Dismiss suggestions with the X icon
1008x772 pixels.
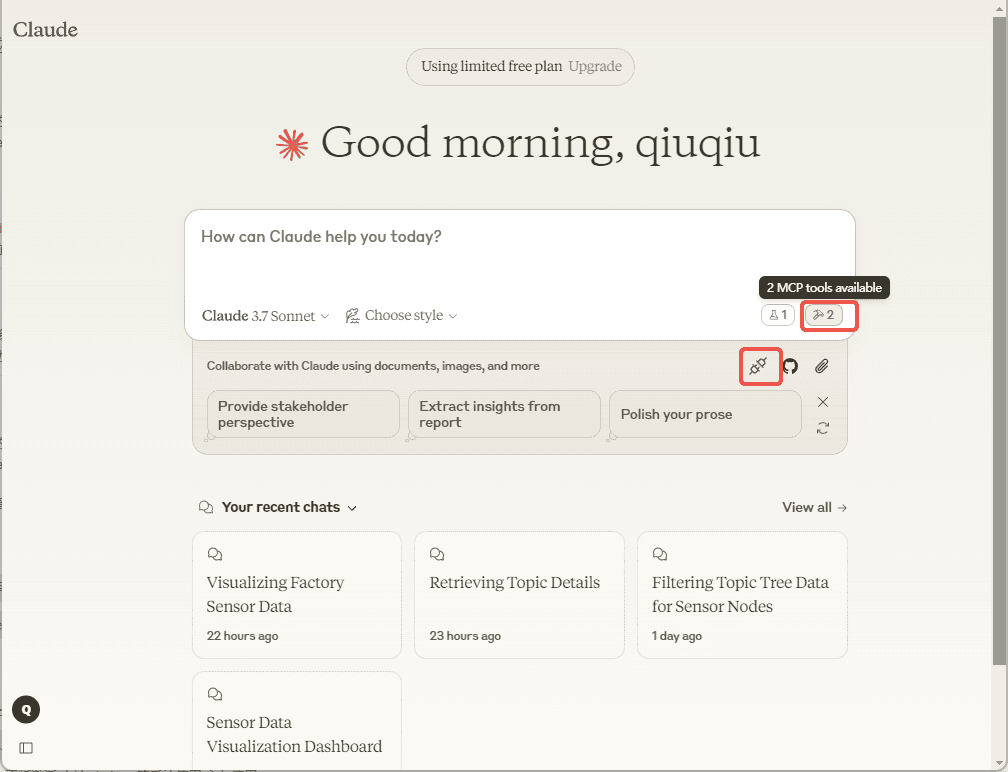pos(823,402)
